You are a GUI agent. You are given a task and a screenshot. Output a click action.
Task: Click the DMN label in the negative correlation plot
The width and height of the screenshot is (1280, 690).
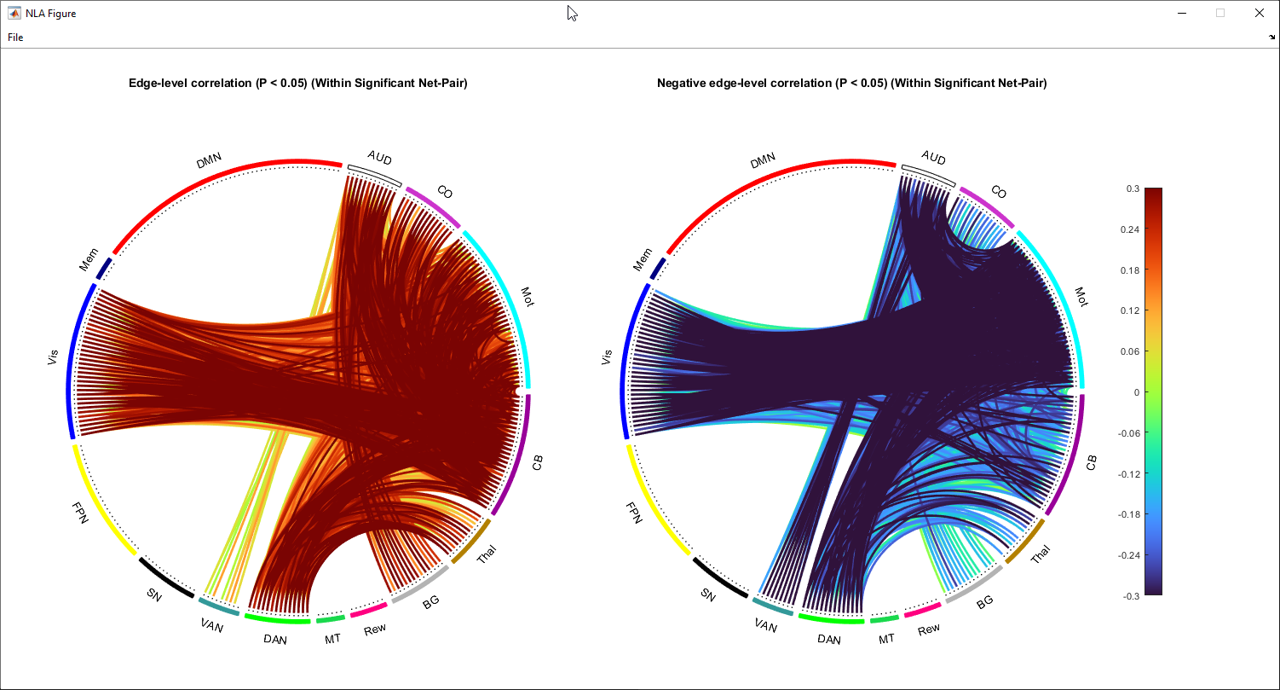click(763, 160)
